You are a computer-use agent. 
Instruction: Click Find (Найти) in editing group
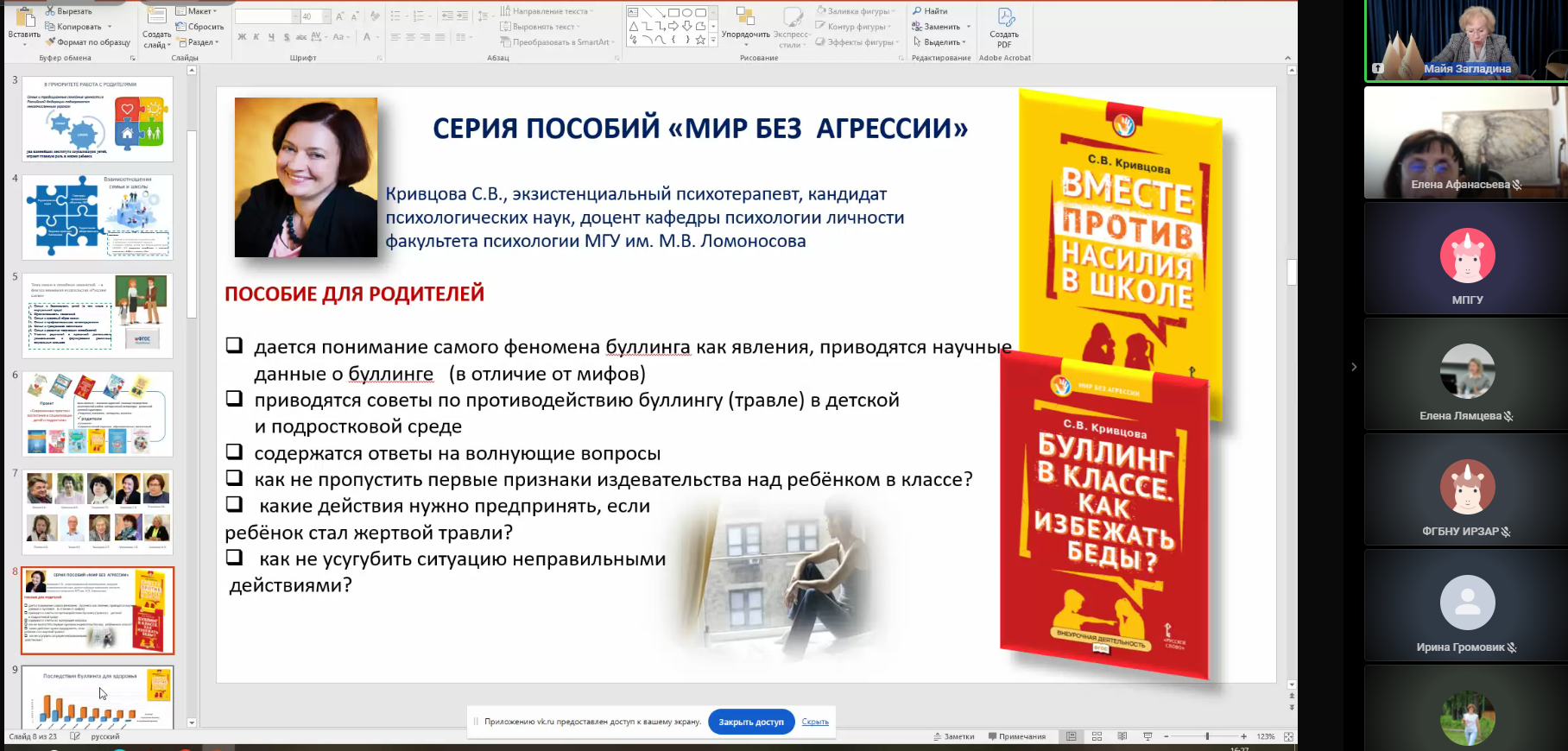930,11
